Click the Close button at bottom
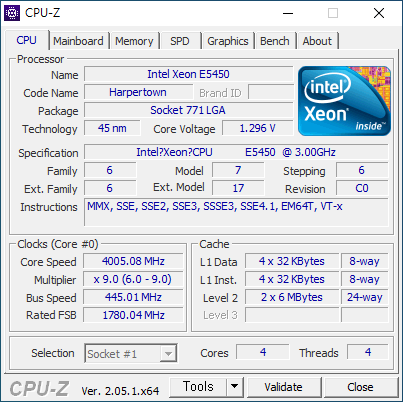The width and height of the screenshot is (403, 402). click(x=361, y=387)
